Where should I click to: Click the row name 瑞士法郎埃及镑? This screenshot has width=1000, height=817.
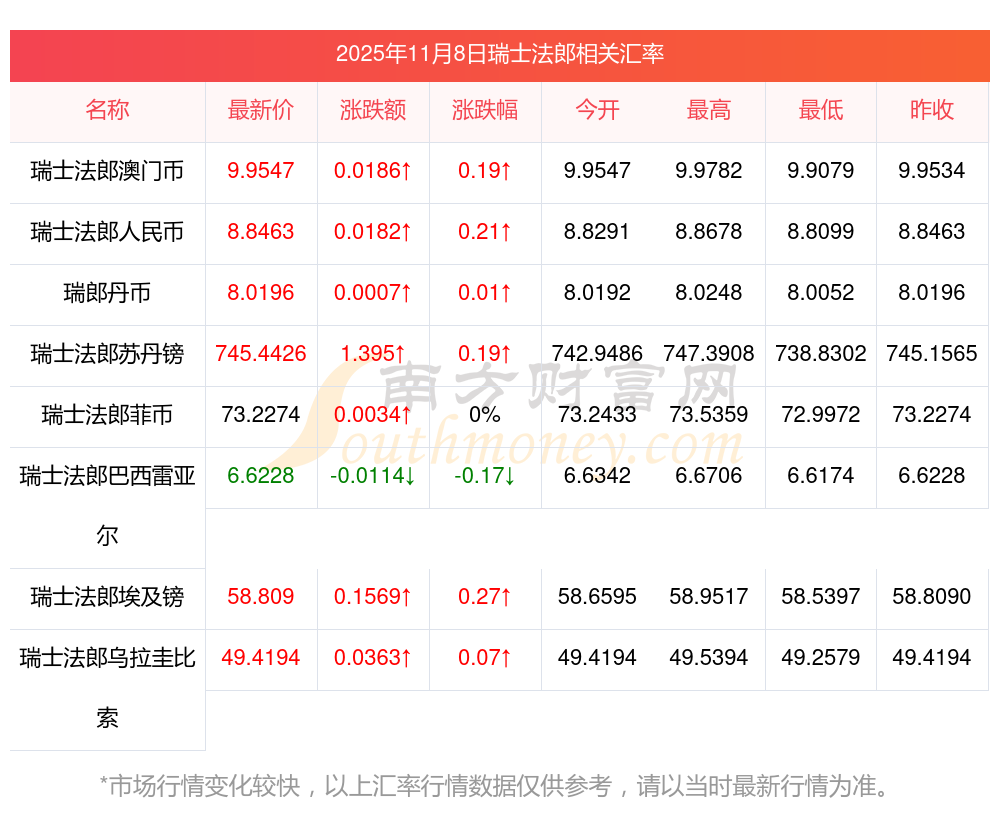tap(107, 597)
